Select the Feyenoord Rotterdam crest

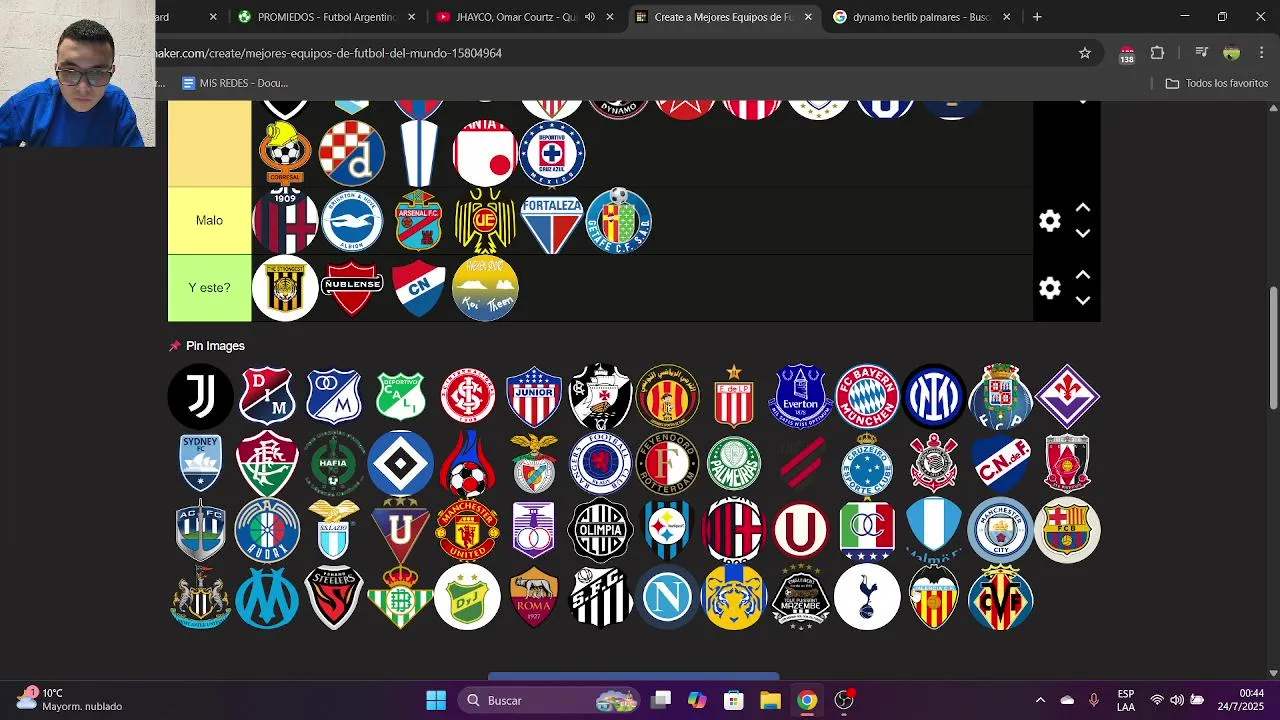click(x=667, y=463)
